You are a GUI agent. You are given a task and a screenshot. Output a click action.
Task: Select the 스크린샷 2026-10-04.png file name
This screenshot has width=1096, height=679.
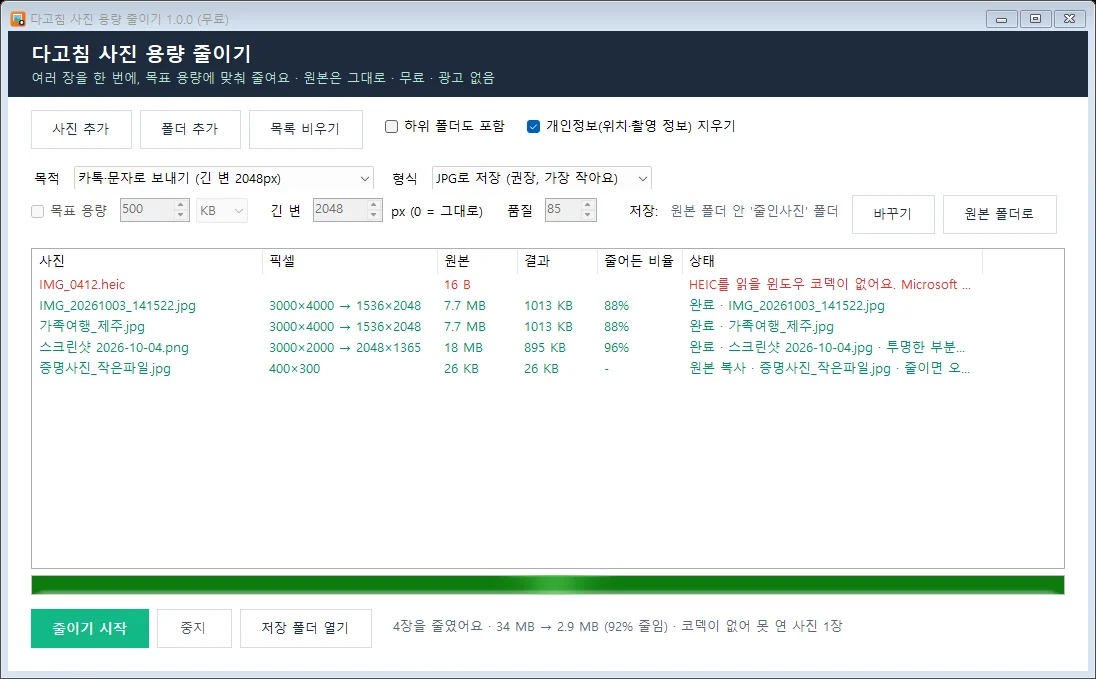[114, 348]
